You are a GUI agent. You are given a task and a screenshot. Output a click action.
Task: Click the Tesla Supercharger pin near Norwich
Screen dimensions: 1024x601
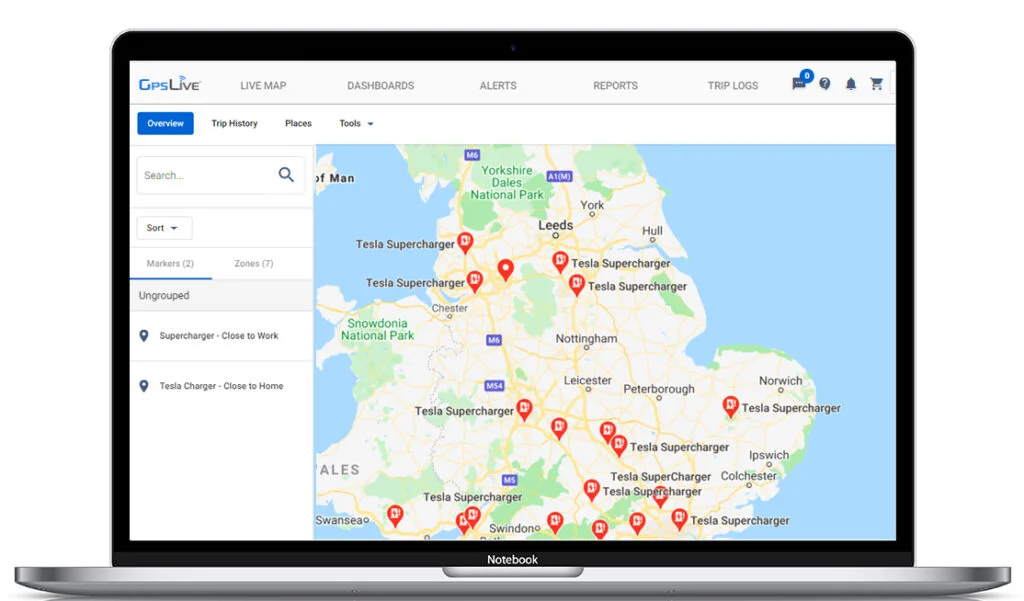click(x=731, y=406)
